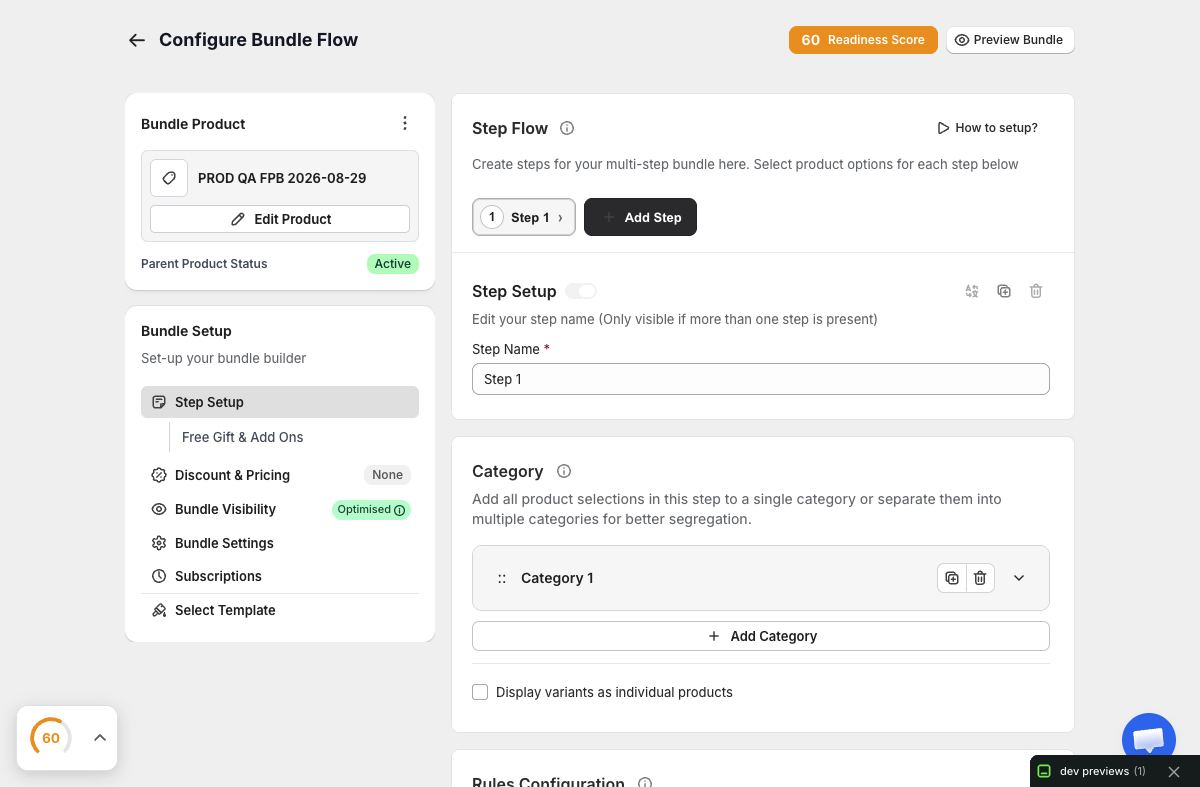This screenshot has width=1200, height=787.
Task: Open the Bundle Product three-dot menu
Action: pos(405,123)
